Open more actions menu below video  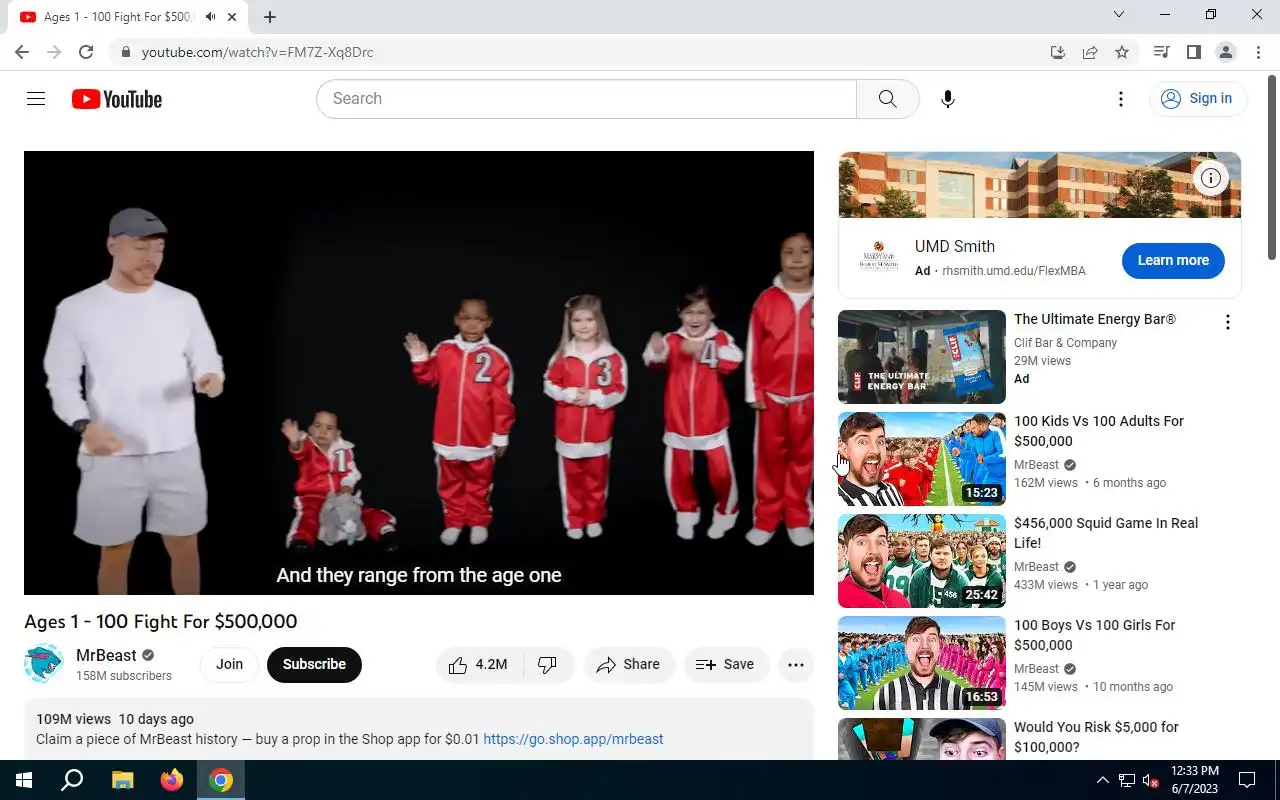click(796, 665)
